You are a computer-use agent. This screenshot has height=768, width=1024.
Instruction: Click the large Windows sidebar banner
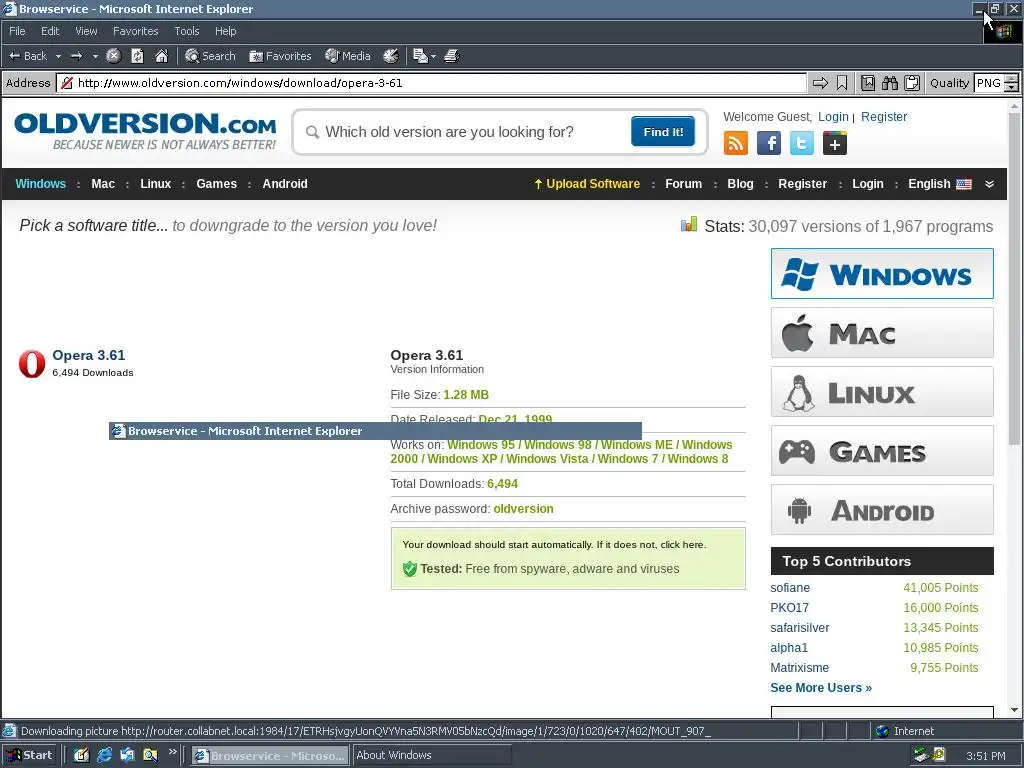click(x=882, y=274)
